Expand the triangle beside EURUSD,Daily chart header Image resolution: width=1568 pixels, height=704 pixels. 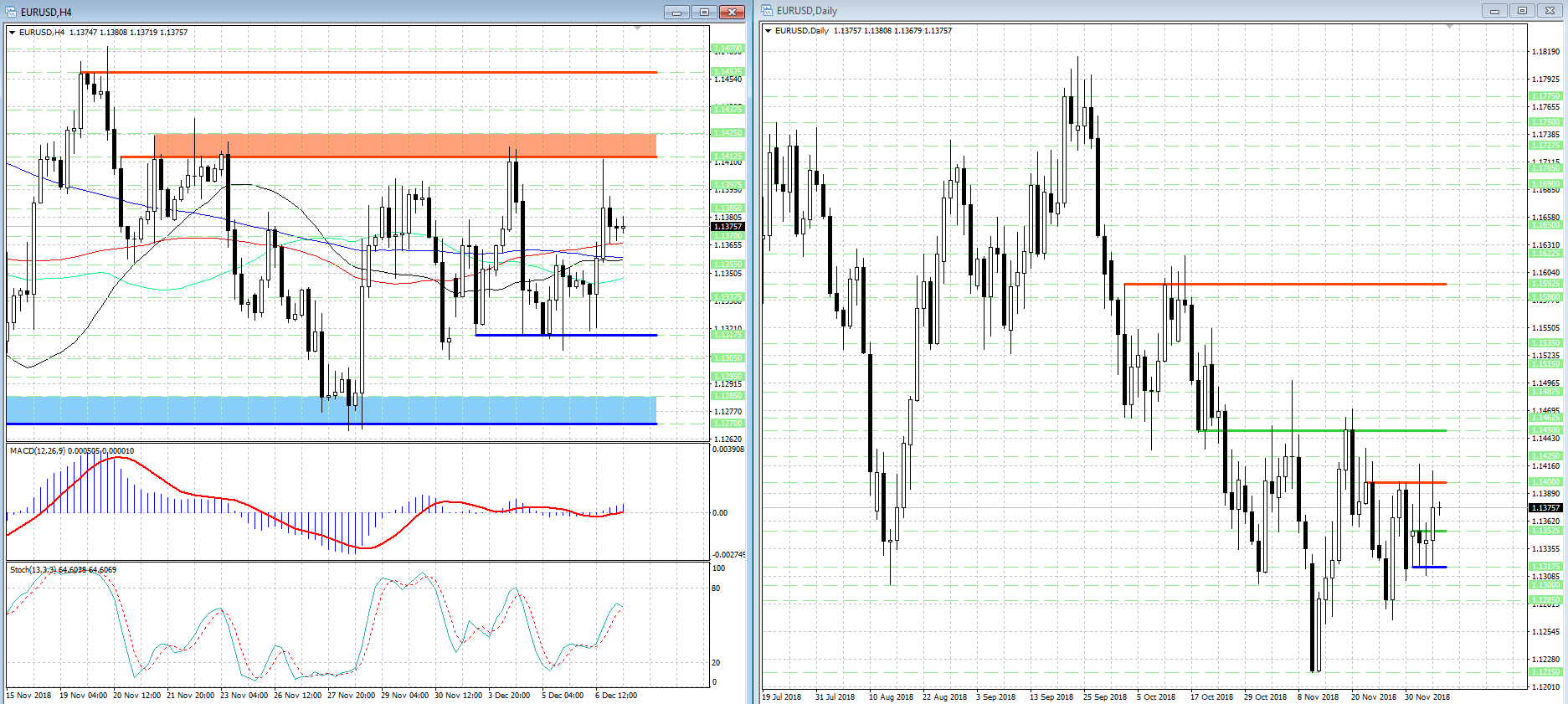tap(769, 31)
